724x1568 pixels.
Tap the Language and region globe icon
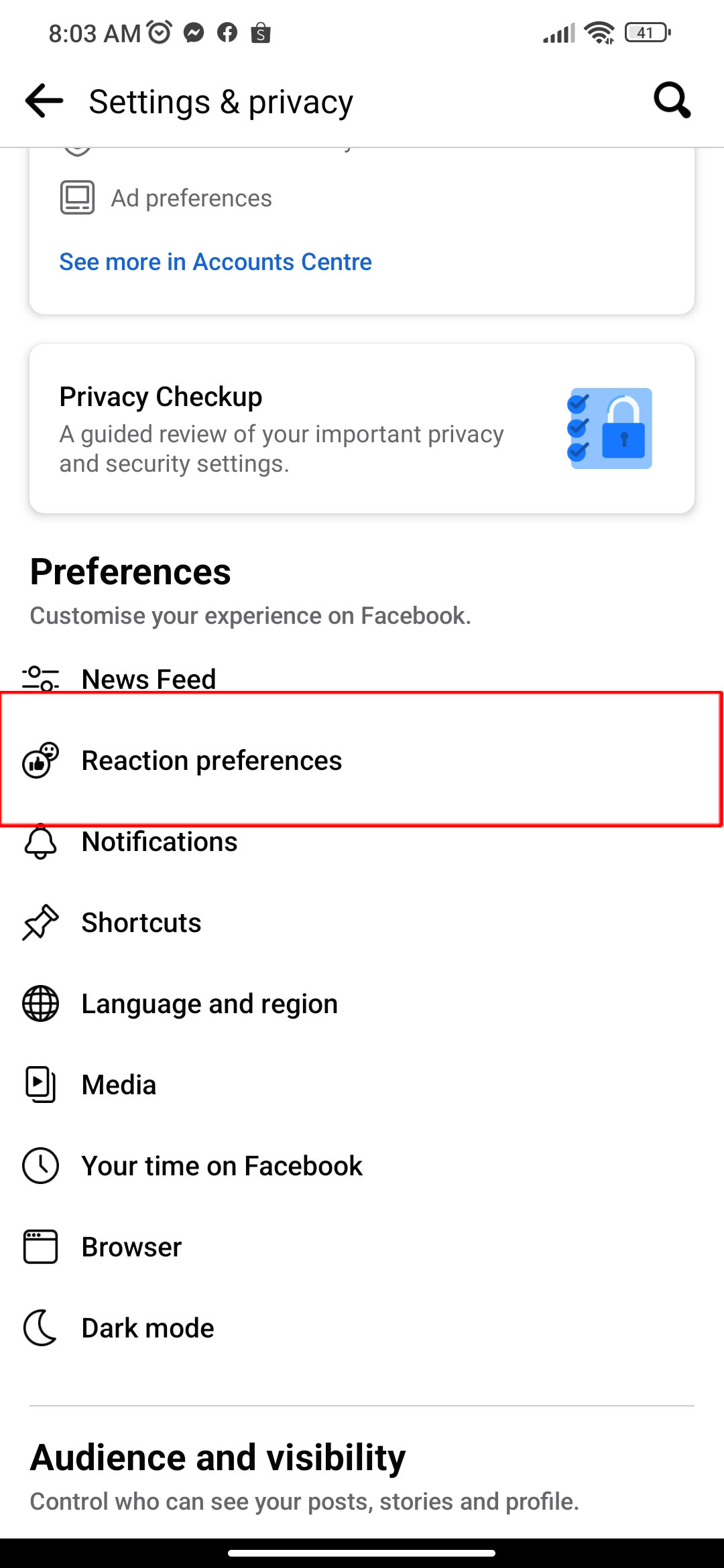point(41,1004)
